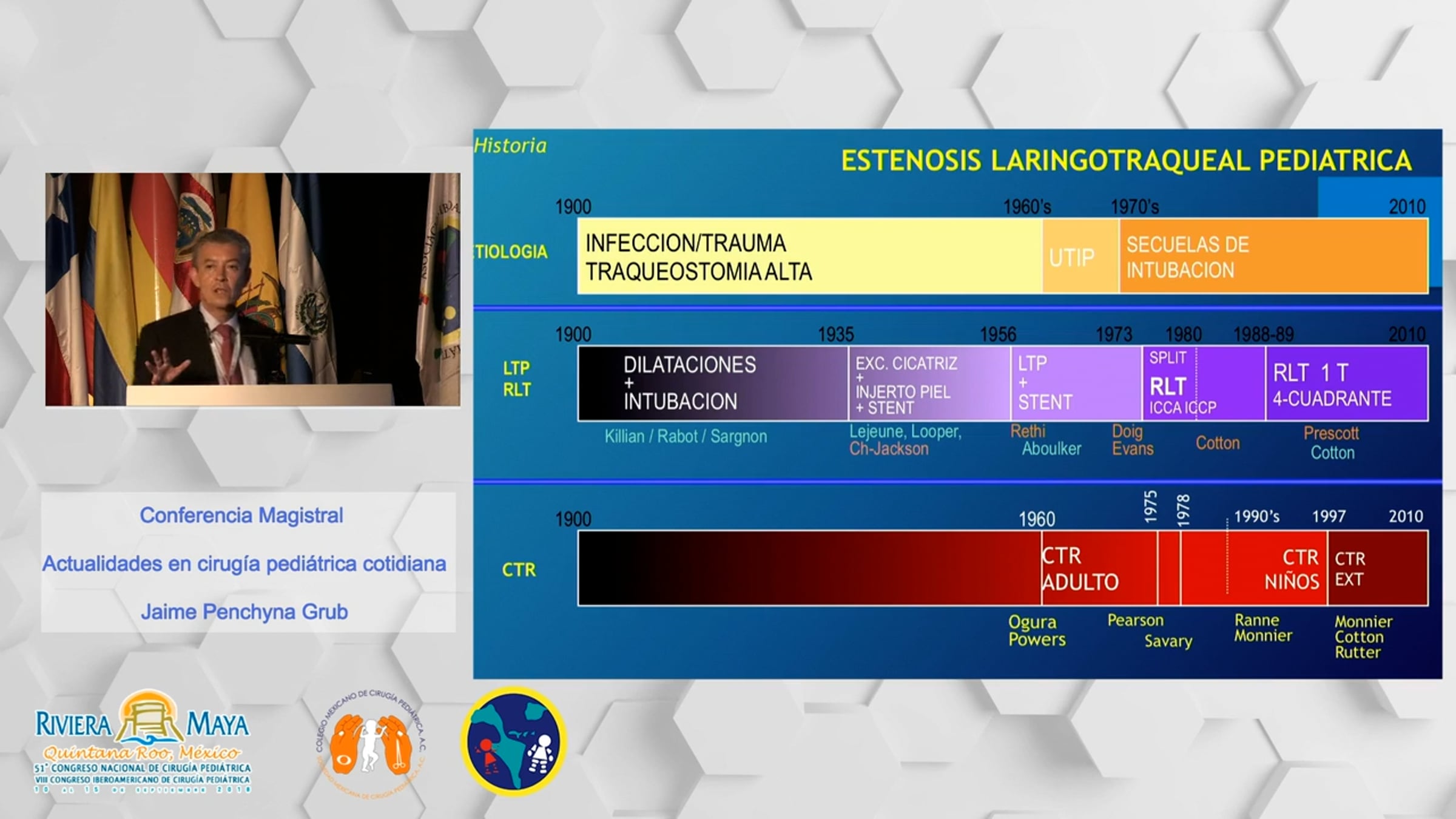Image resolution: width=1456 pixels, height=819 pixels.
Task: Click the "Historia" label on the slide
Action: click(510, 146)
